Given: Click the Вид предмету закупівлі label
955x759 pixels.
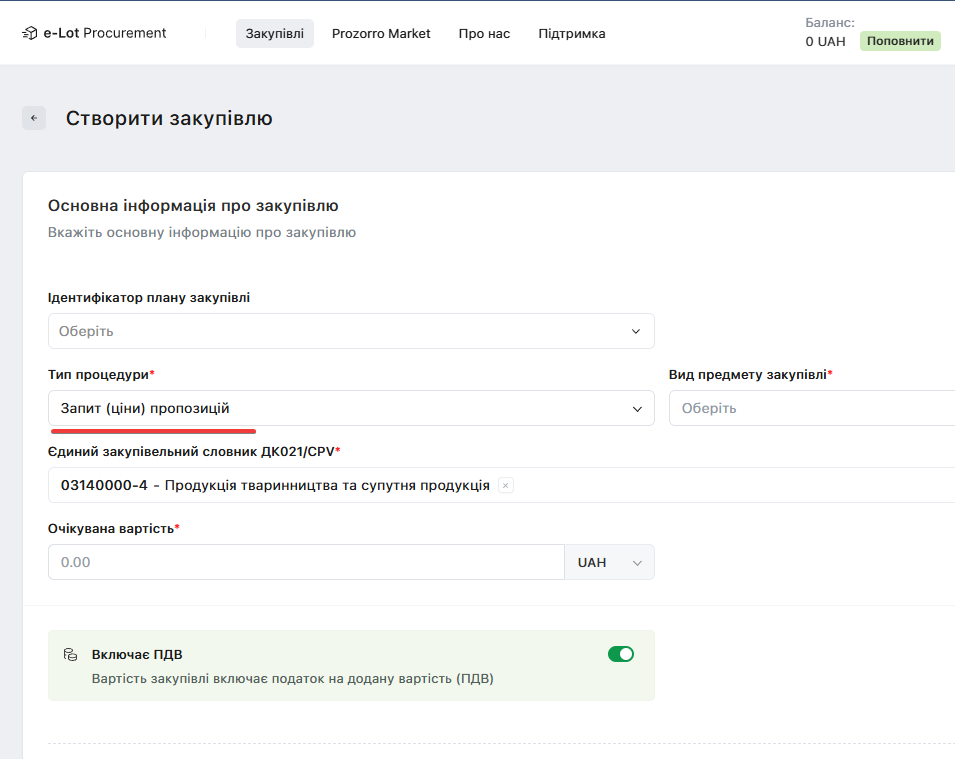Looking at the screenshot, I should pyautogui.click(x=750, y=375).
